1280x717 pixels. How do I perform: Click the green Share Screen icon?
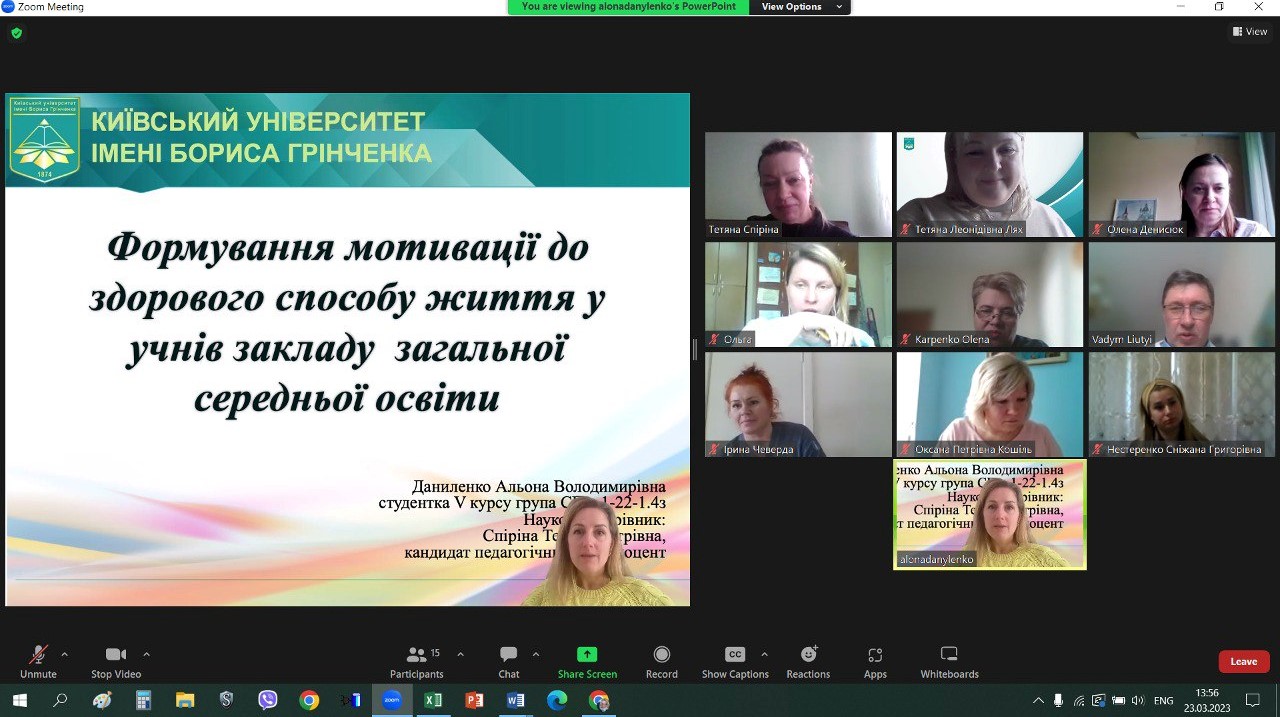pyautogui.click(x=587, y=655)
